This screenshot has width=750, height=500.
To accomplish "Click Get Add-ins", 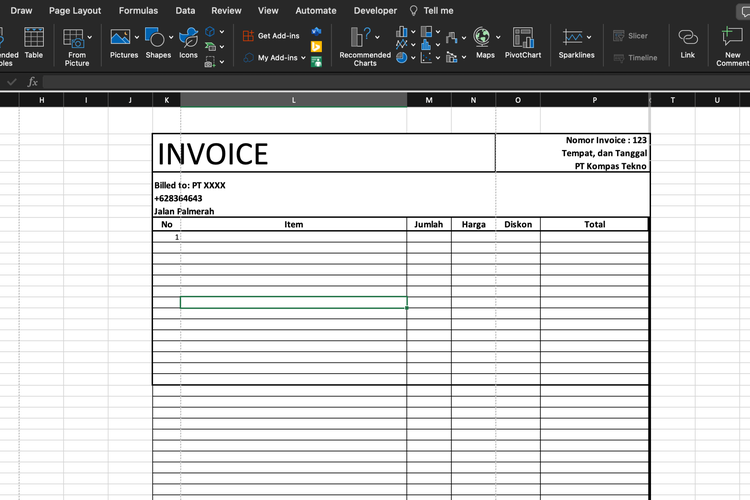I will click(x=271, y=36).
